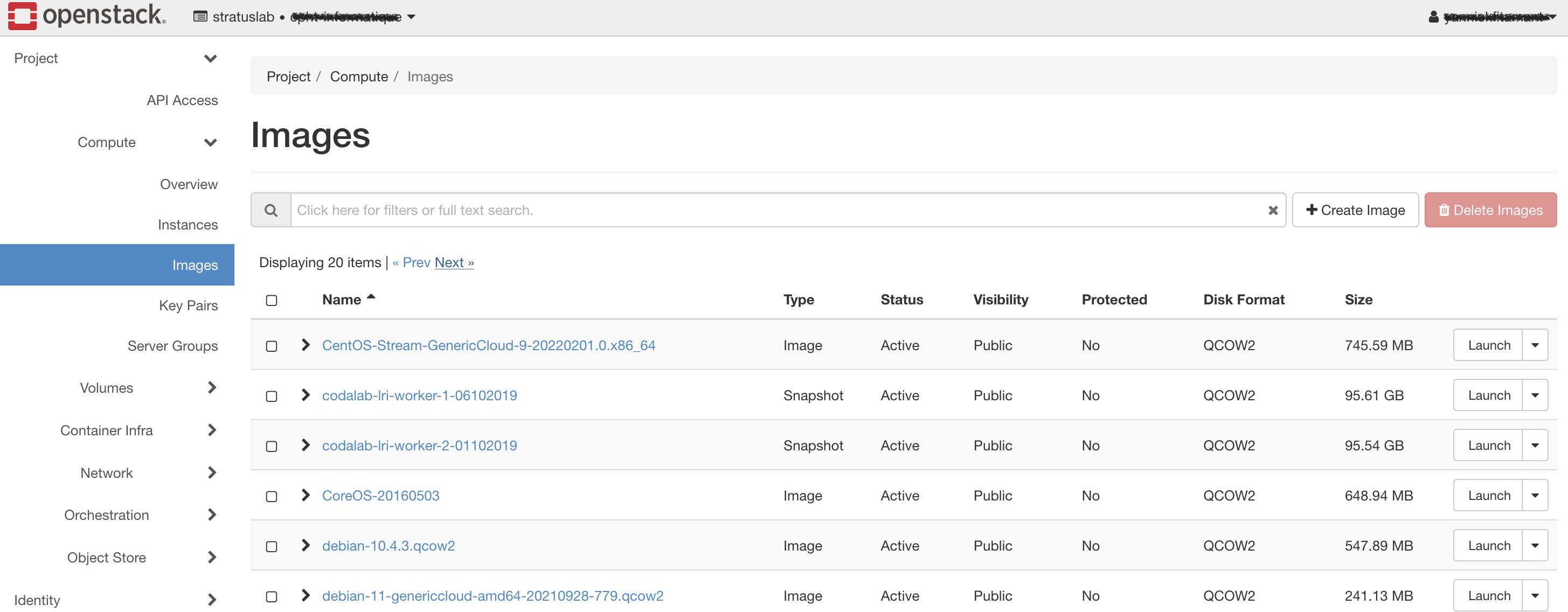1568x612 pixels.
Task: Open the Instances page from sidebar
Action: pos(188,224)
